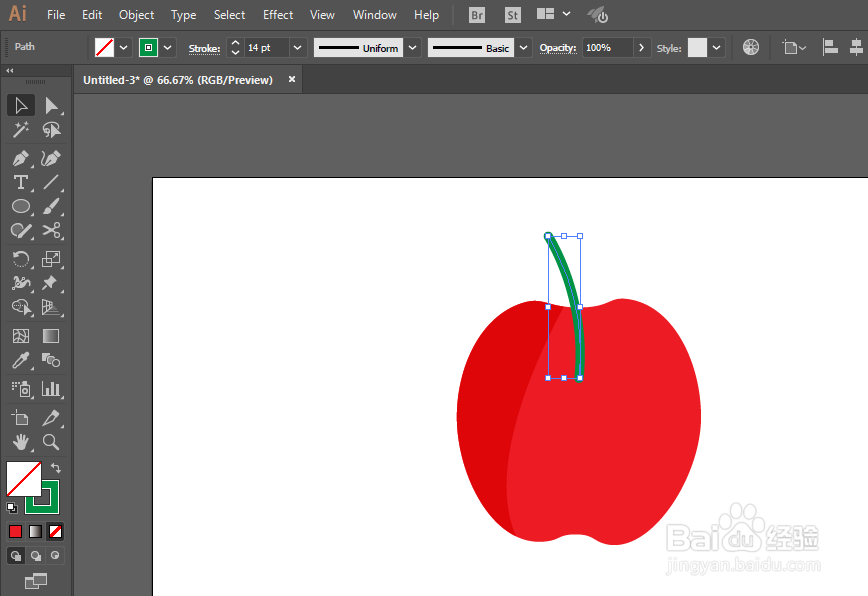868x596 pixels.
Task: Open the stroke weight dropdown
Action: (297, 48)
